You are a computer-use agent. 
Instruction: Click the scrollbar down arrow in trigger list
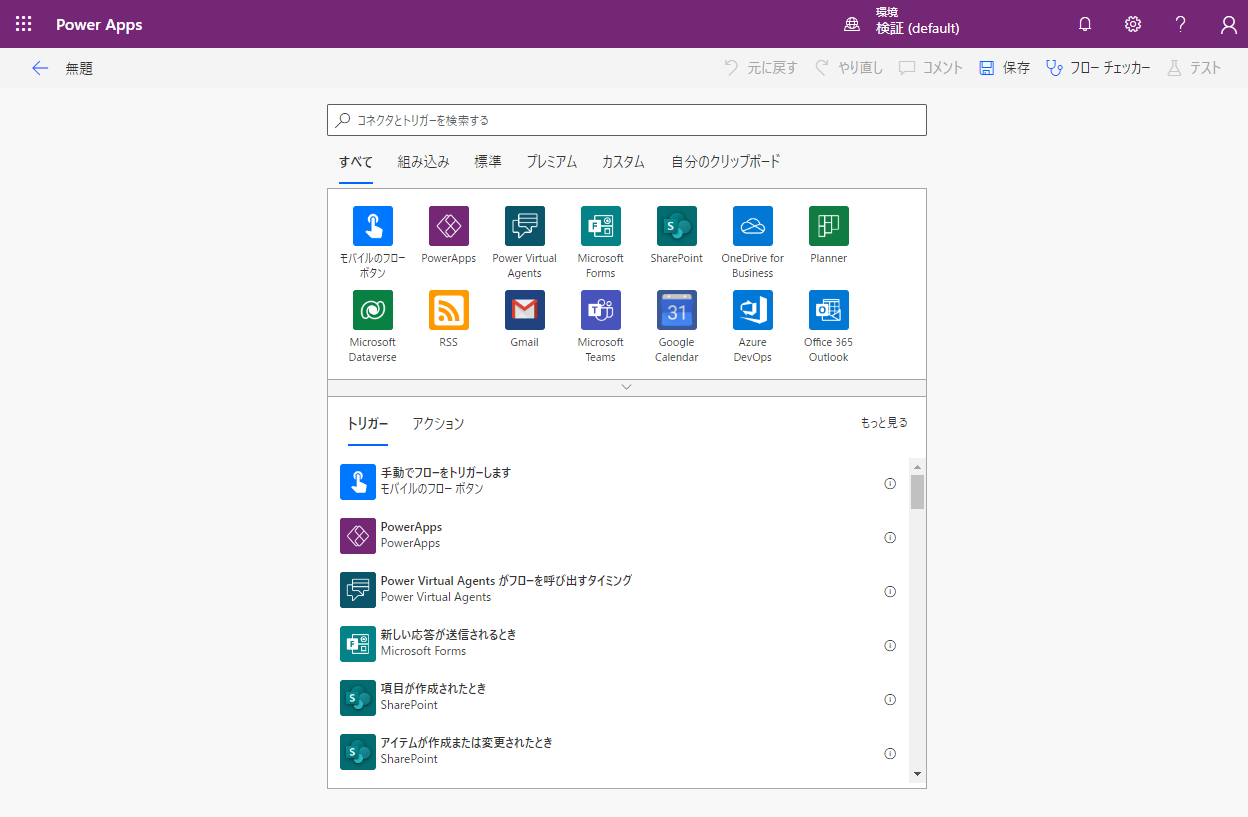(917, 774)
